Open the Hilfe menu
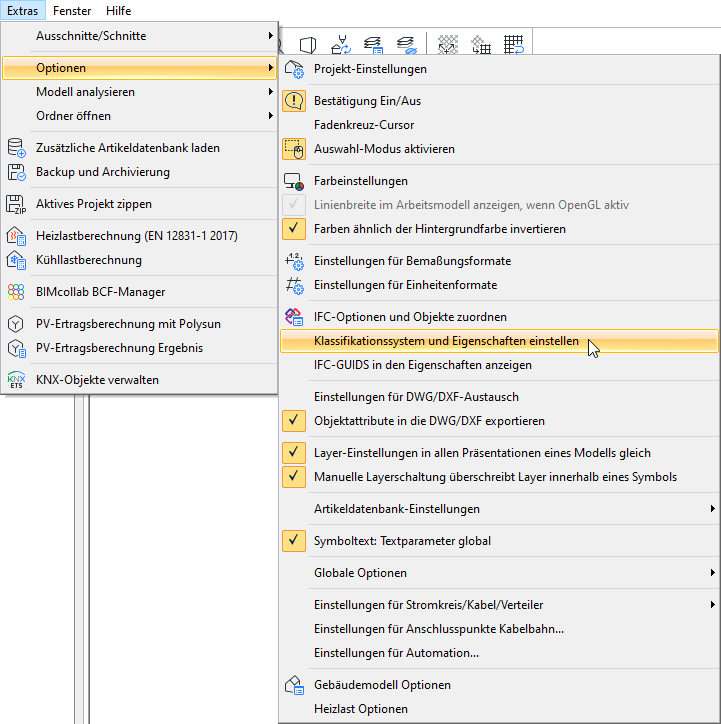 (x=119, y=10)
